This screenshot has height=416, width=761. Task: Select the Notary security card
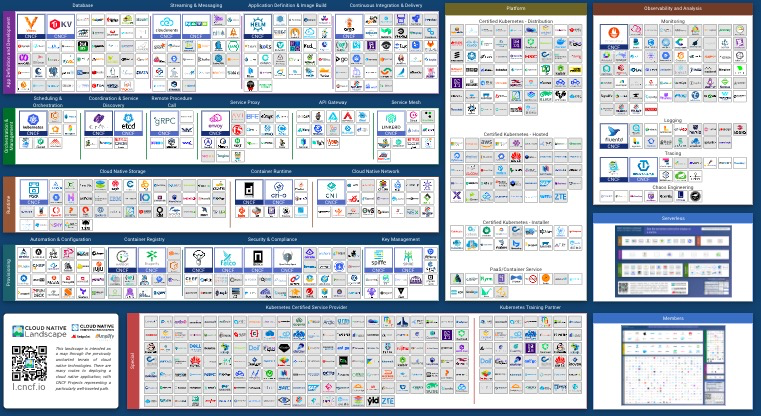258,260
